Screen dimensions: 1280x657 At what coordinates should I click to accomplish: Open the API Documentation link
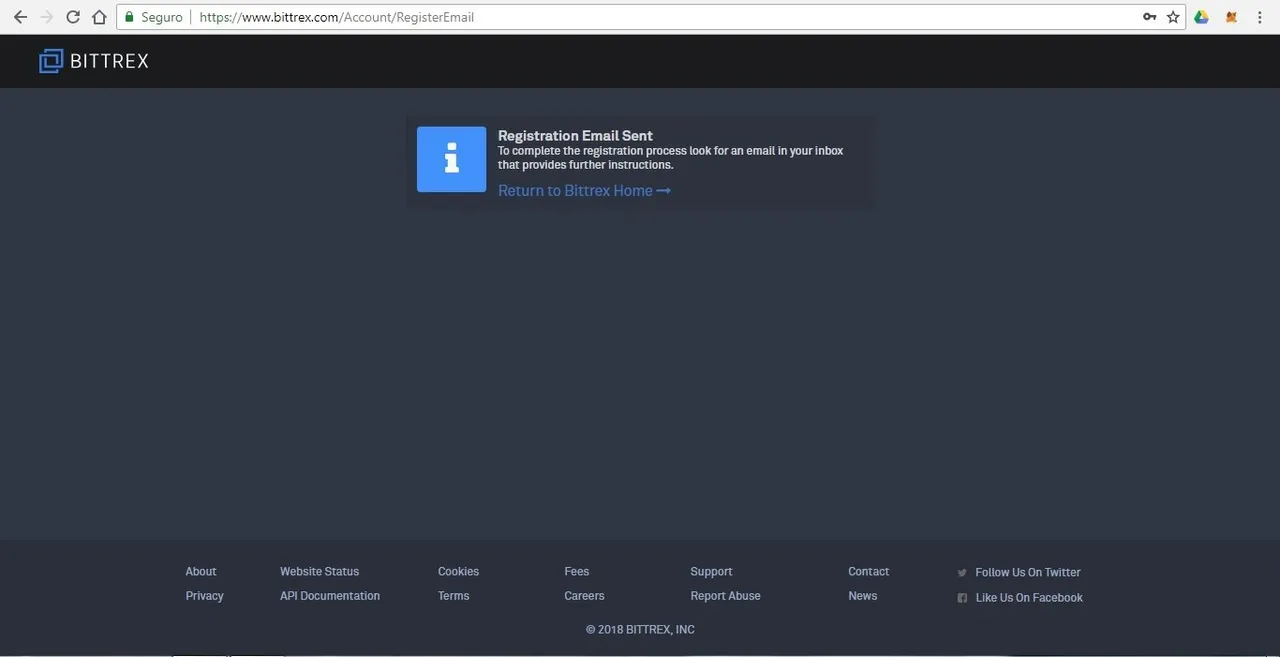(330, 596)
